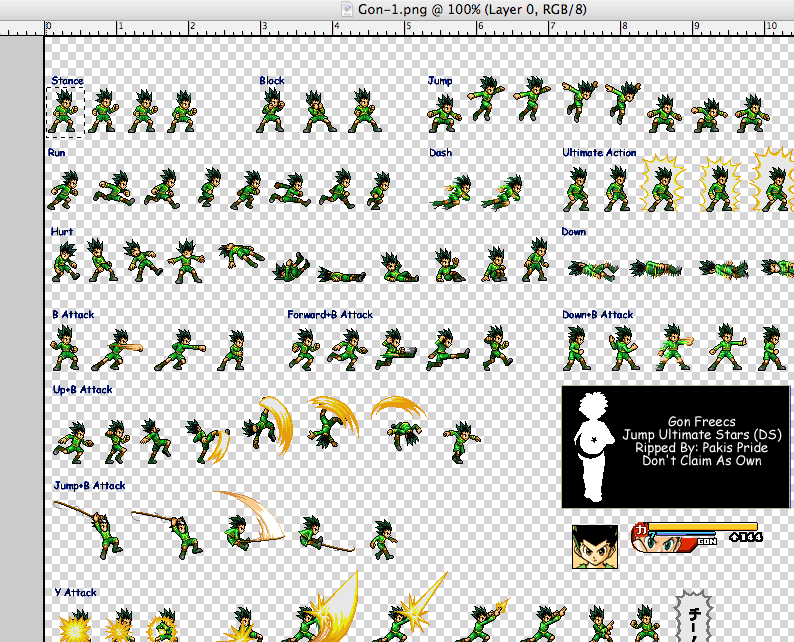Click the "Stance" label
This screenshot has width=794, height=642.
click(67, 81)
